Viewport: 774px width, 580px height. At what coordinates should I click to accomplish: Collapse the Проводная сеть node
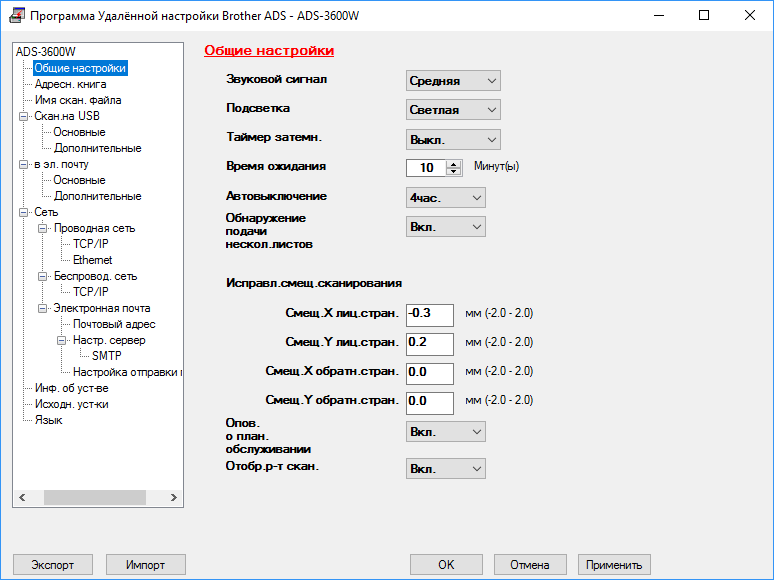pyautogui.click(x=42, y=228)
